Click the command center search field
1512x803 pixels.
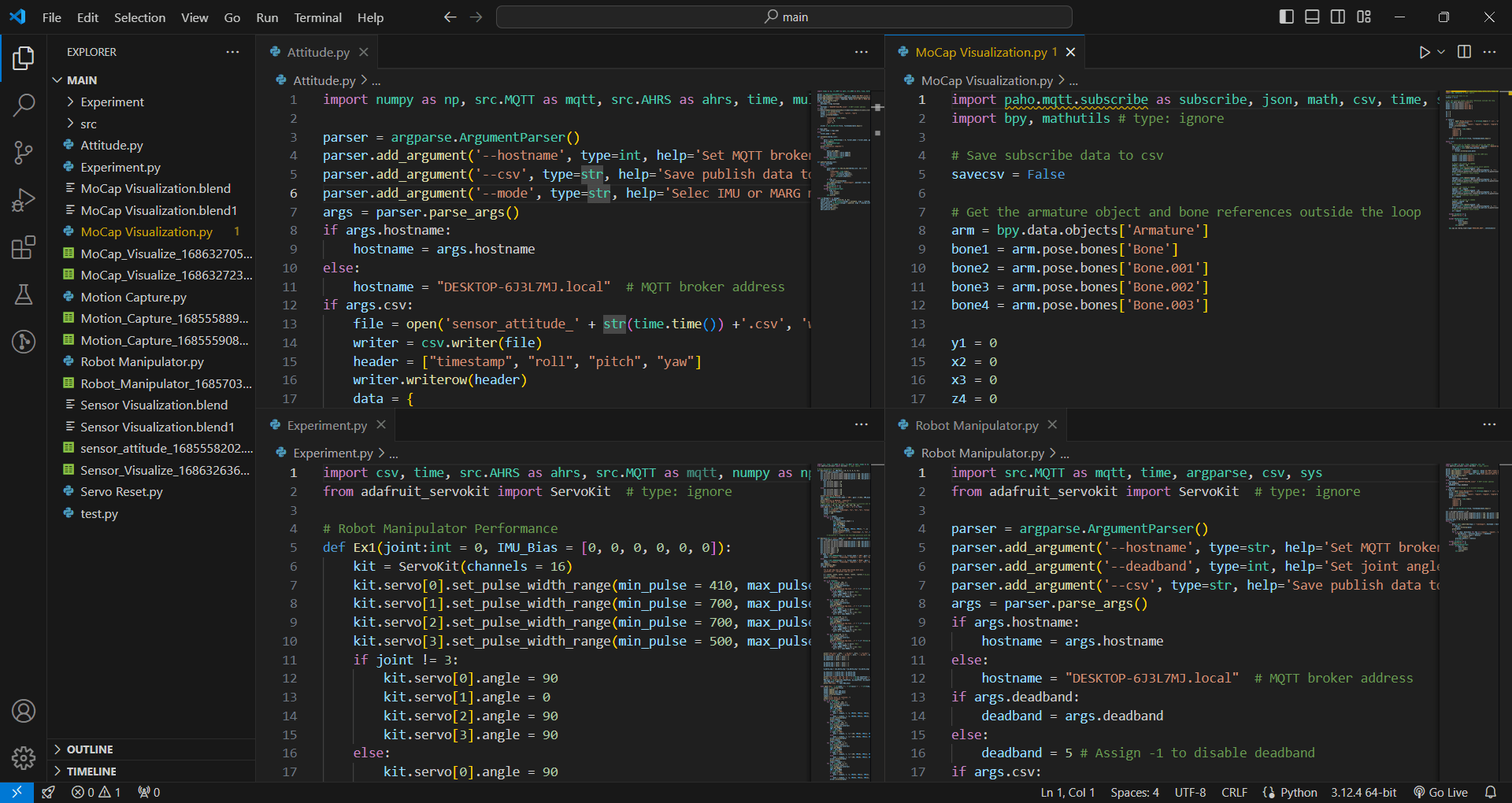[784, 16]
